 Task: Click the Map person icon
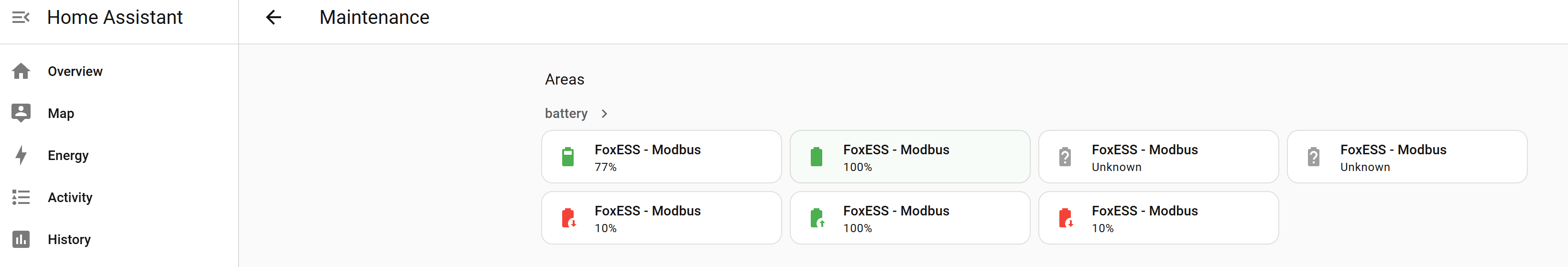click(x=21, y=113)
